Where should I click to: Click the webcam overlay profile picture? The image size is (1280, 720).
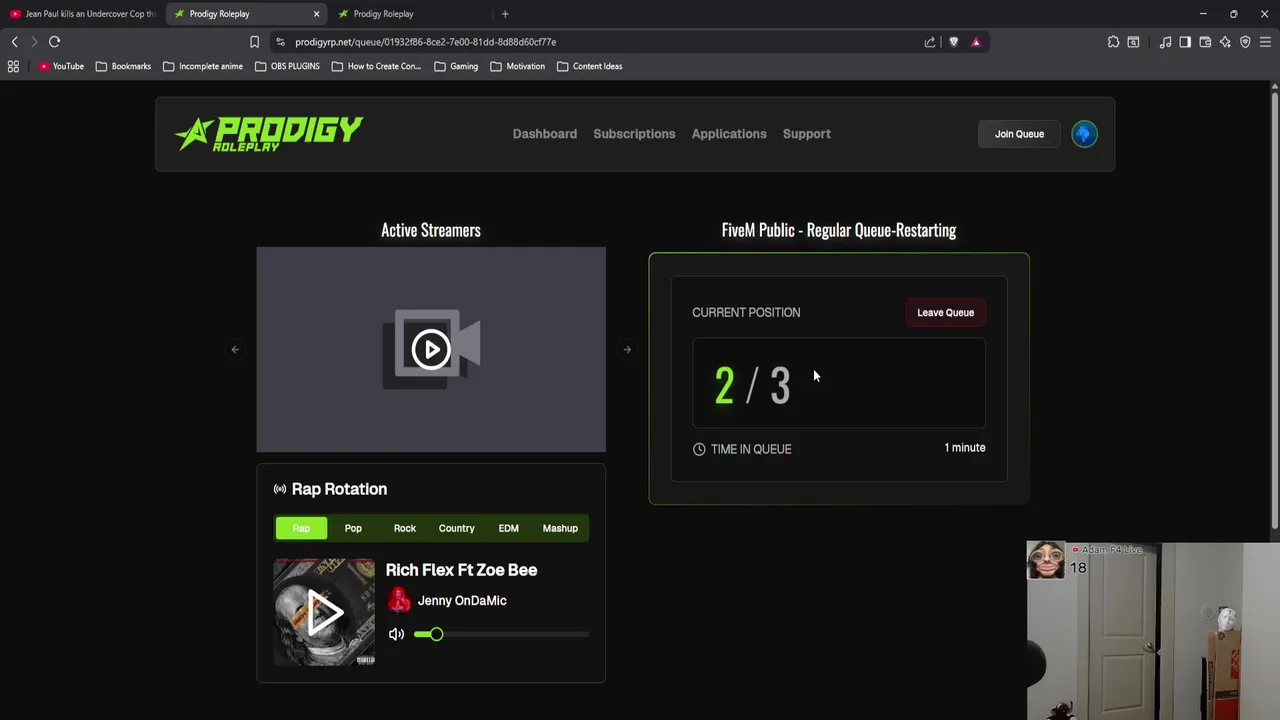(1046, 560)
